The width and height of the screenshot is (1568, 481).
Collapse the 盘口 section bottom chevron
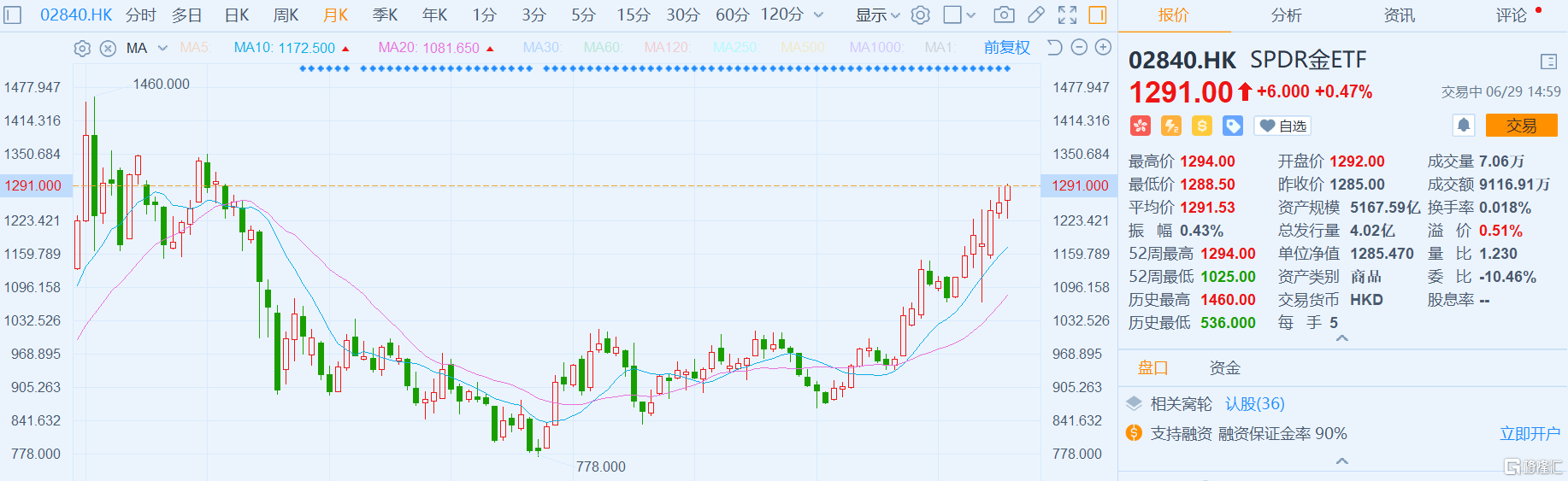pos(1342,461)
